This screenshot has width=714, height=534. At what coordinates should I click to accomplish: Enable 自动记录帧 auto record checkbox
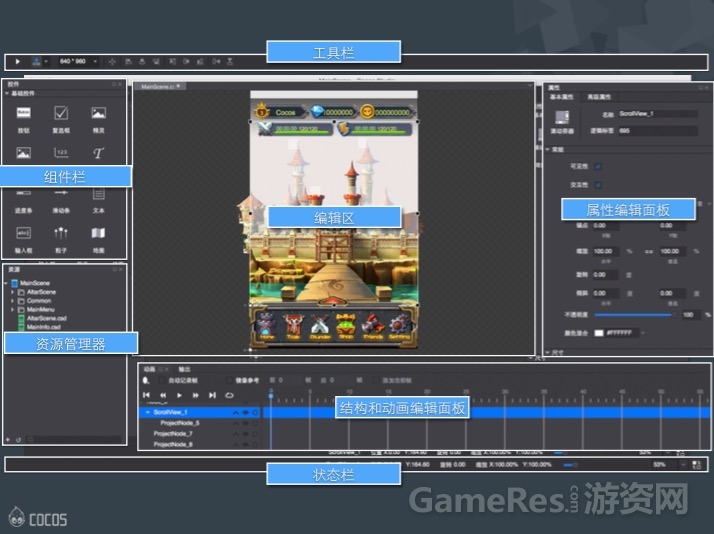tap(161, 380)
